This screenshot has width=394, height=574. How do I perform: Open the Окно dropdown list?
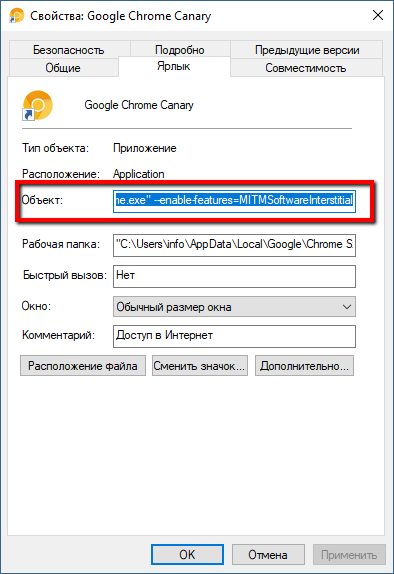coord(234,306)
